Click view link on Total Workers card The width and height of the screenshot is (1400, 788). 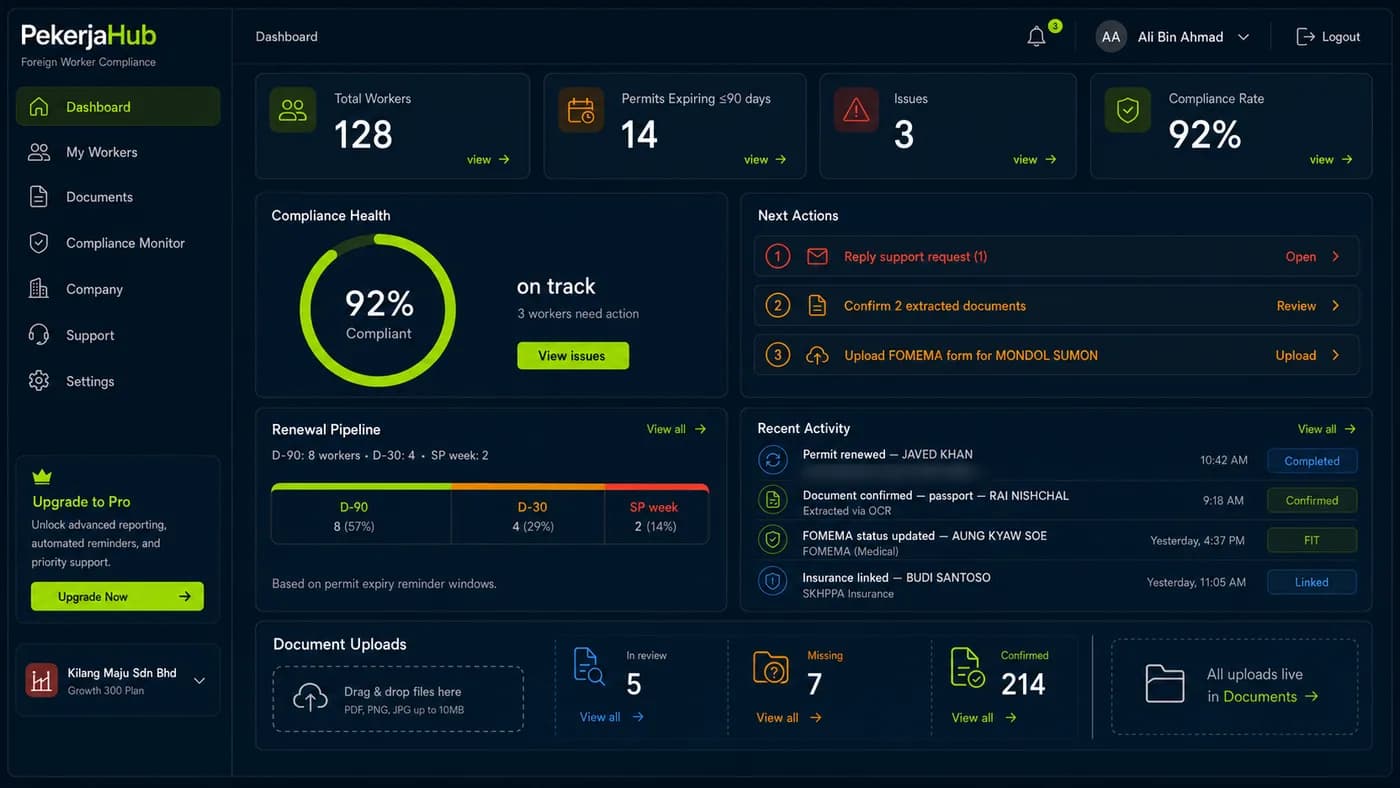pos(488,159)
